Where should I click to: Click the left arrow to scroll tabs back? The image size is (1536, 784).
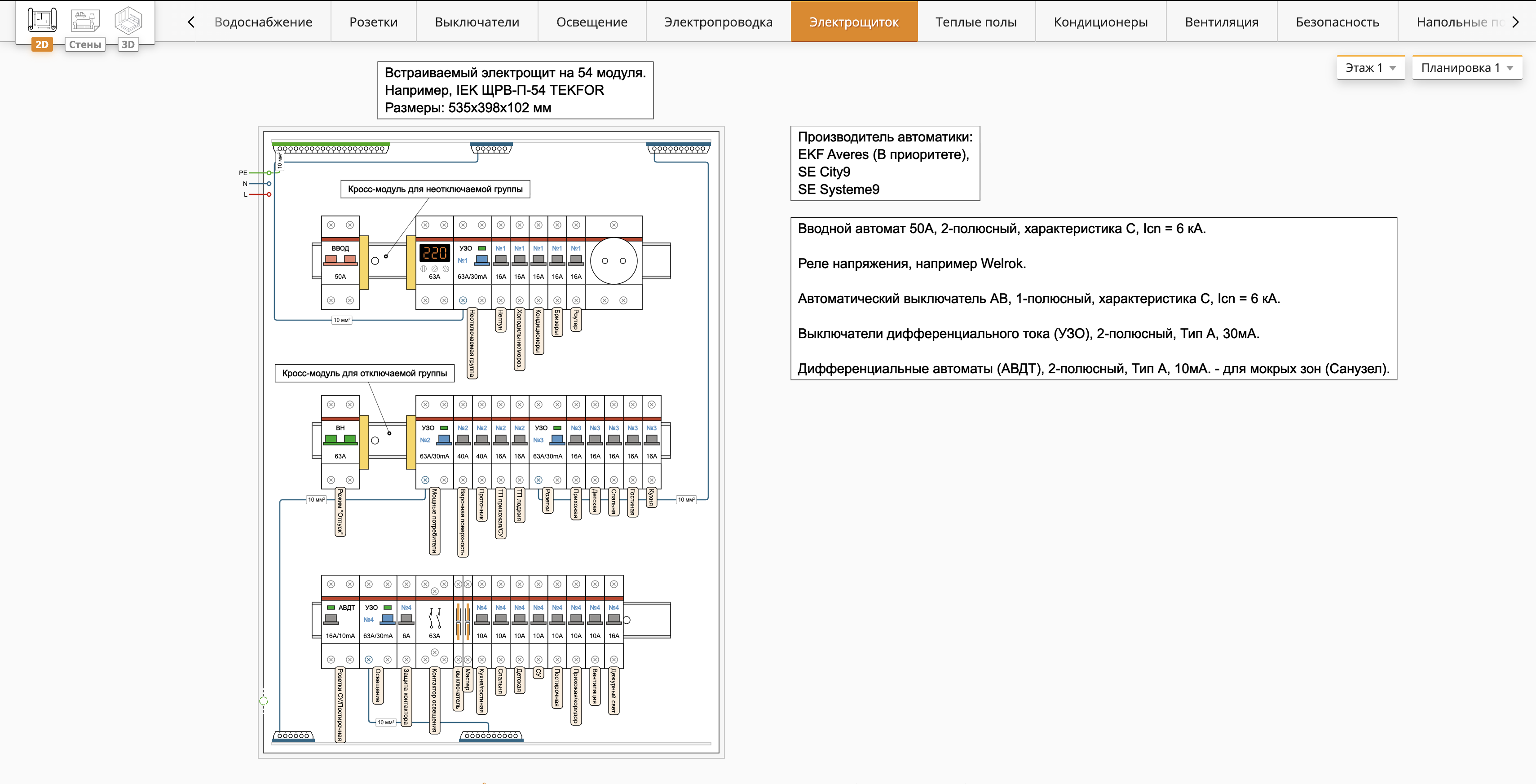pyautogui.click(x=191, y=22)
